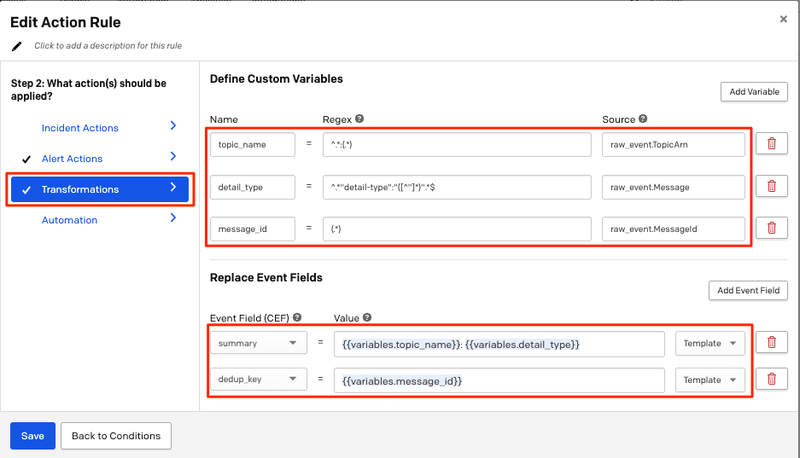Delete the detail_type variable row
This screenshot has width=800, height=458.
[x=771, y=186]
